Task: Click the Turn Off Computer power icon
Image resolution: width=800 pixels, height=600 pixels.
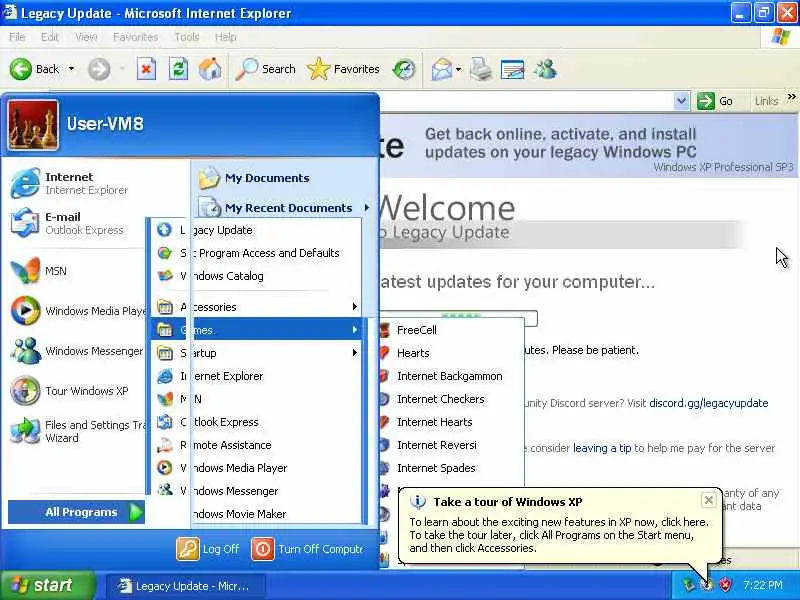Action: 263,549
